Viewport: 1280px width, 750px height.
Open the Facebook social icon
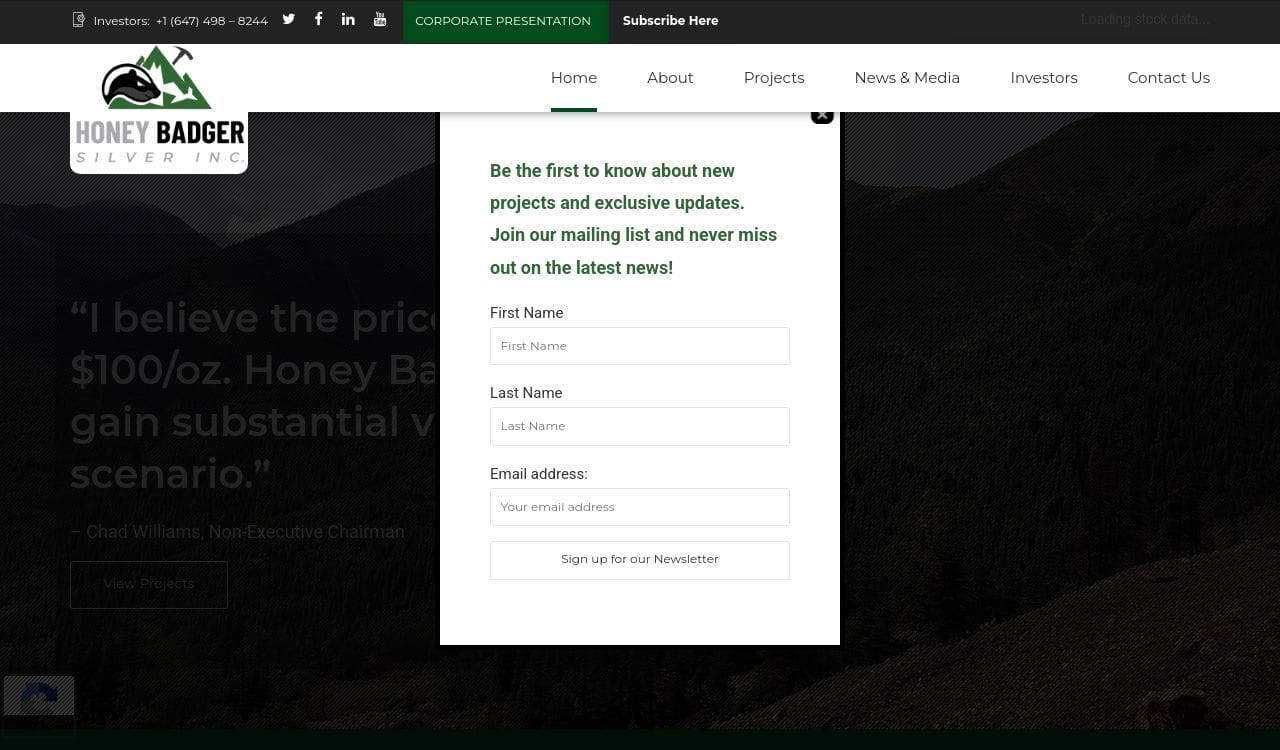(x=318, y=19)
